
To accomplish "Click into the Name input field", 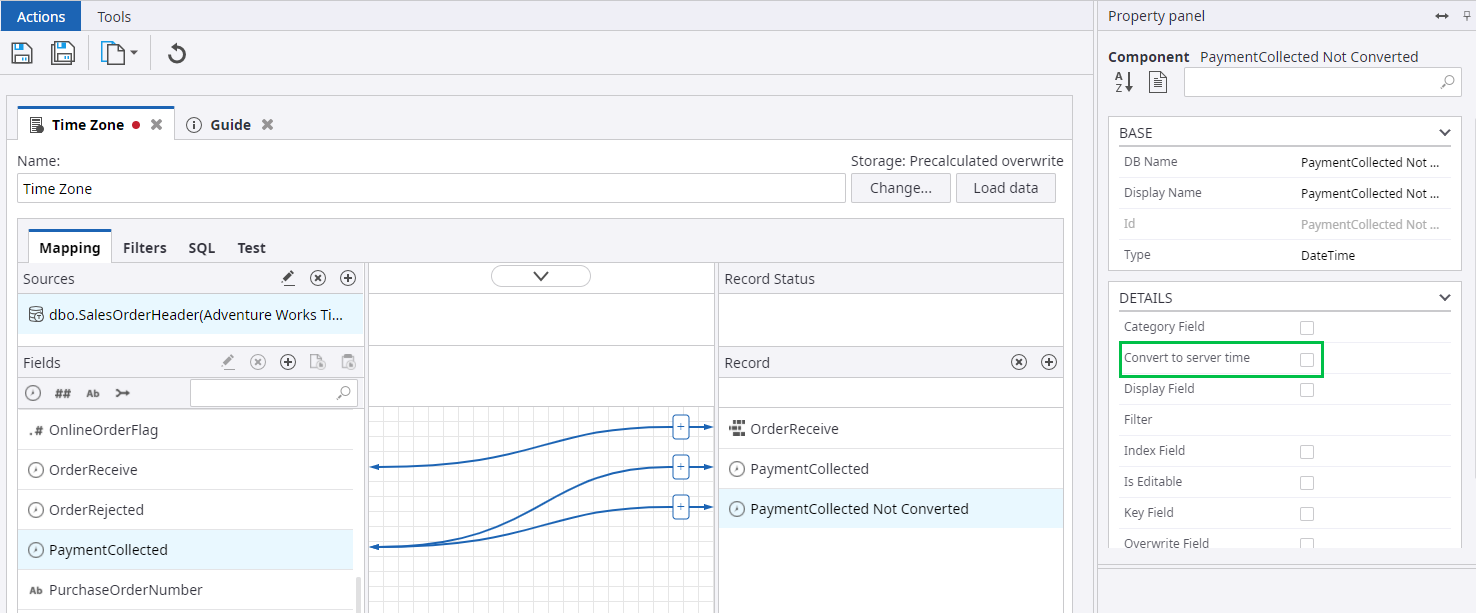I will tap(430, 188).
